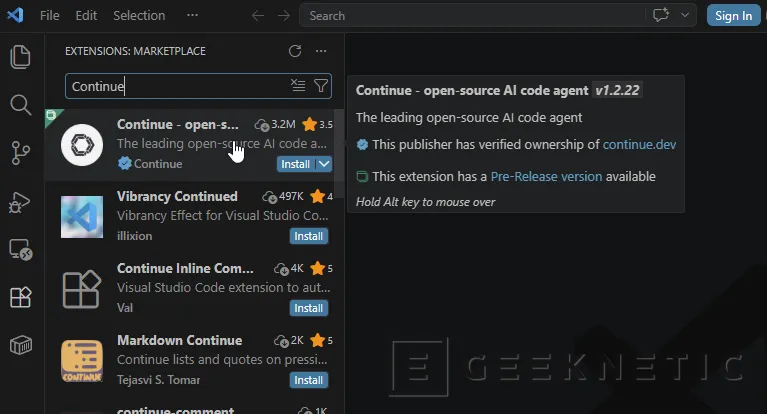The height and width of the screenshot is (414, 767).
Task: Open the Explorer view in activity bar
Action: (21, 57)
